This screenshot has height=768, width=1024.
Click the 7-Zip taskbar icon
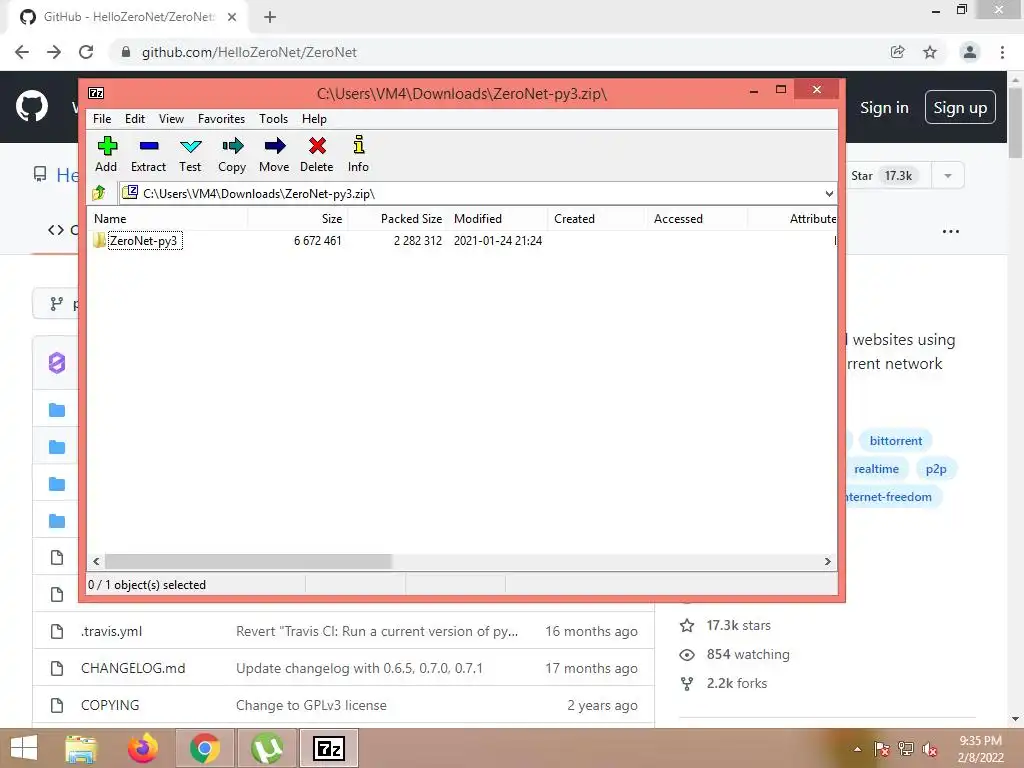tap(328, 748)
